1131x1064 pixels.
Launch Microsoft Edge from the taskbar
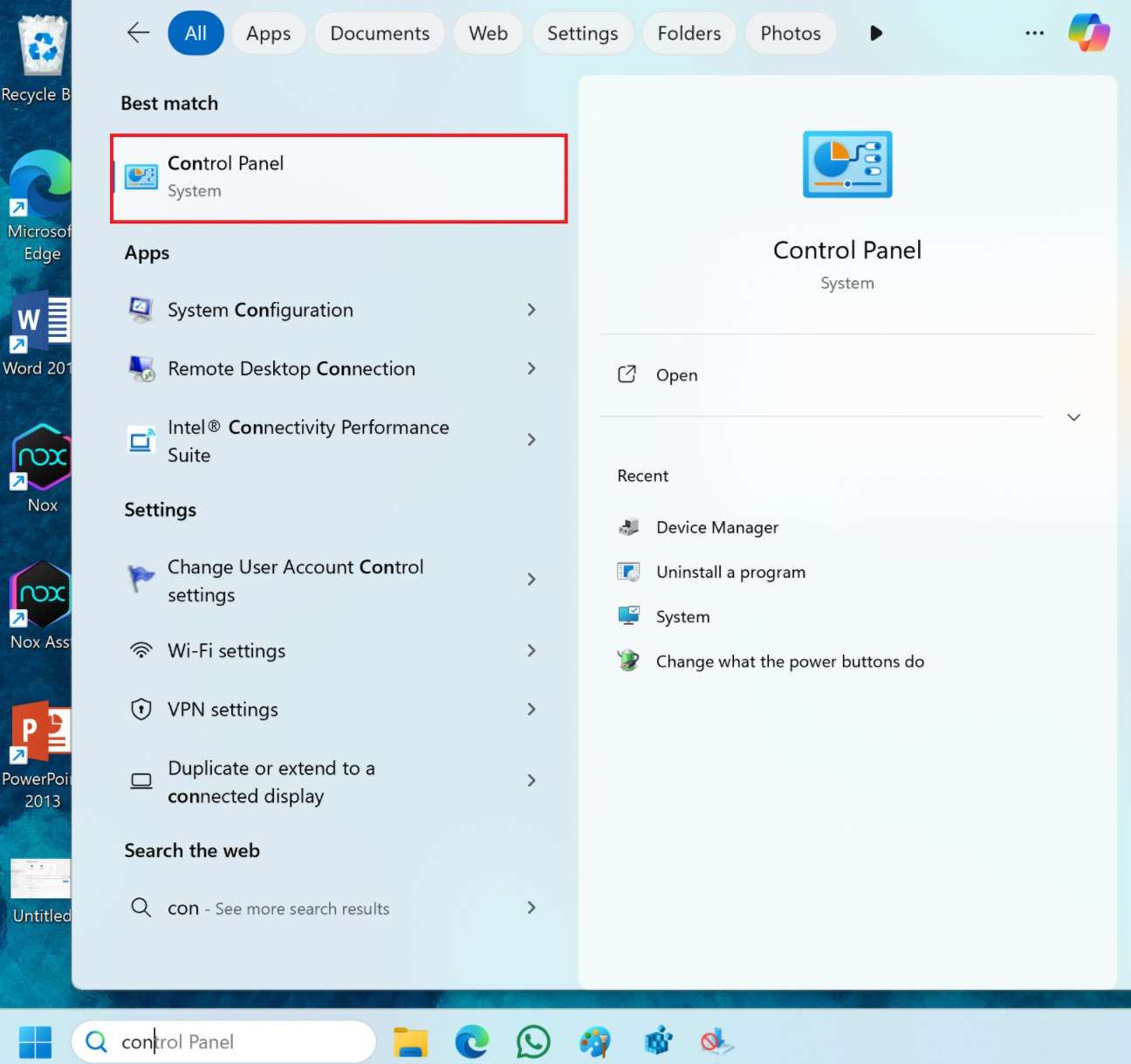pos(471,1041)
